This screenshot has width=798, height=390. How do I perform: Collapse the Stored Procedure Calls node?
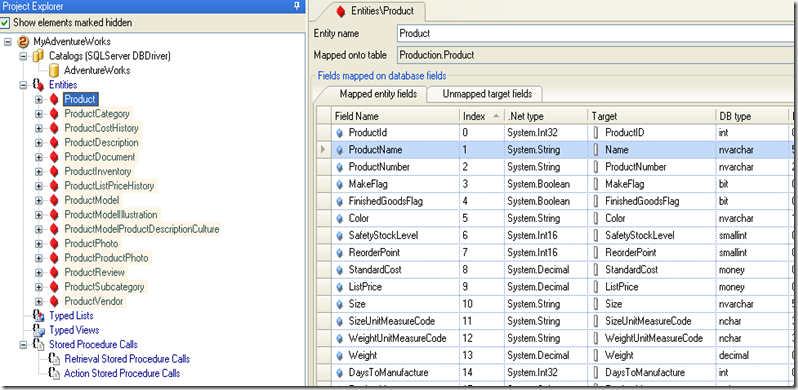(23, 345)
